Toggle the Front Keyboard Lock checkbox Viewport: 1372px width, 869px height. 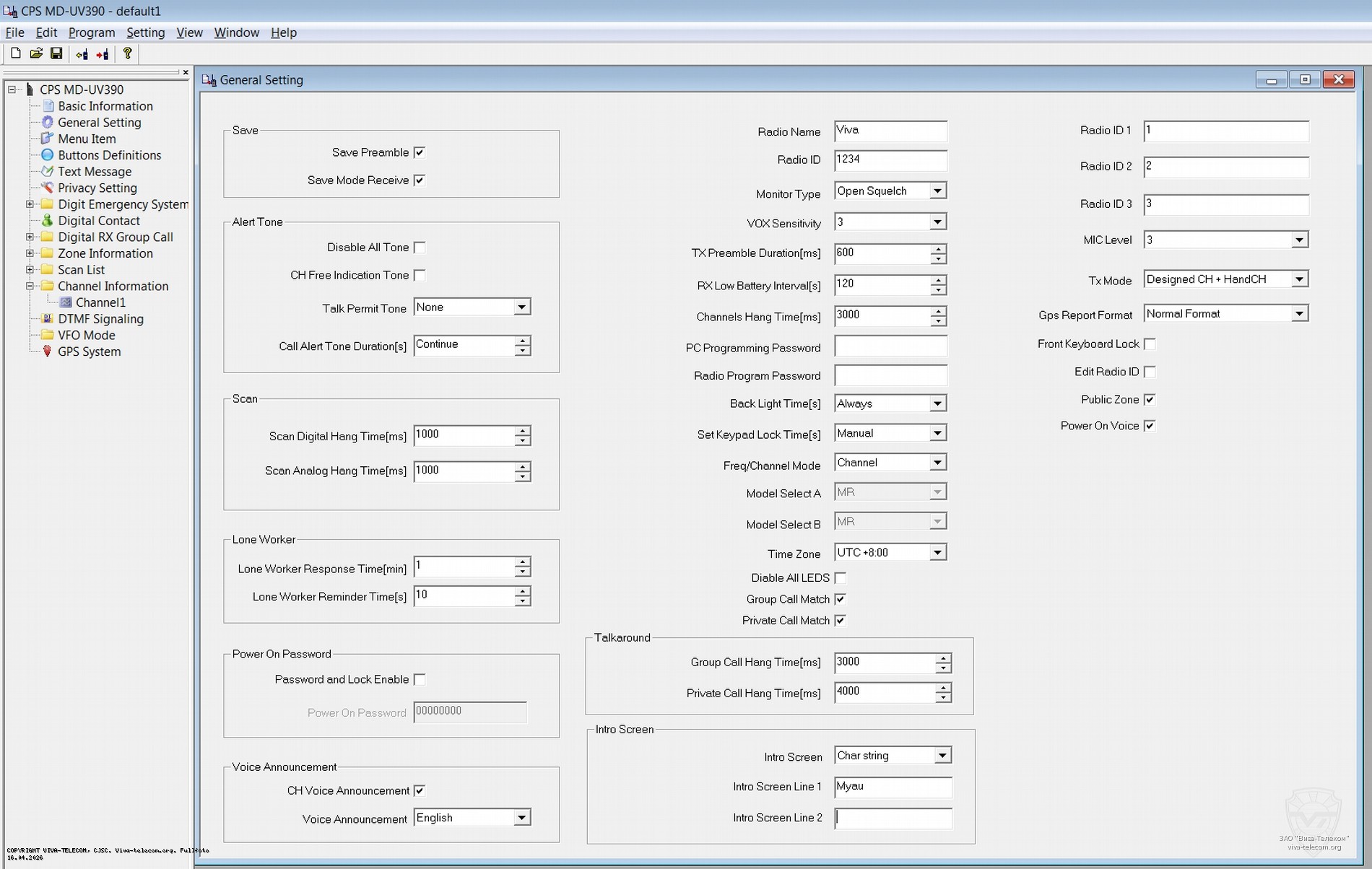click(1150, 344)
